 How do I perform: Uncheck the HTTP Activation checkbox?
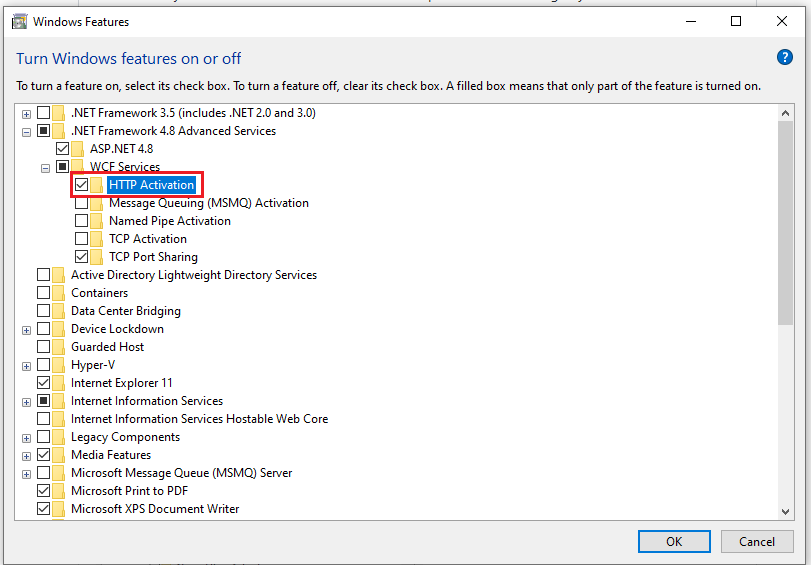coord(81,185)
